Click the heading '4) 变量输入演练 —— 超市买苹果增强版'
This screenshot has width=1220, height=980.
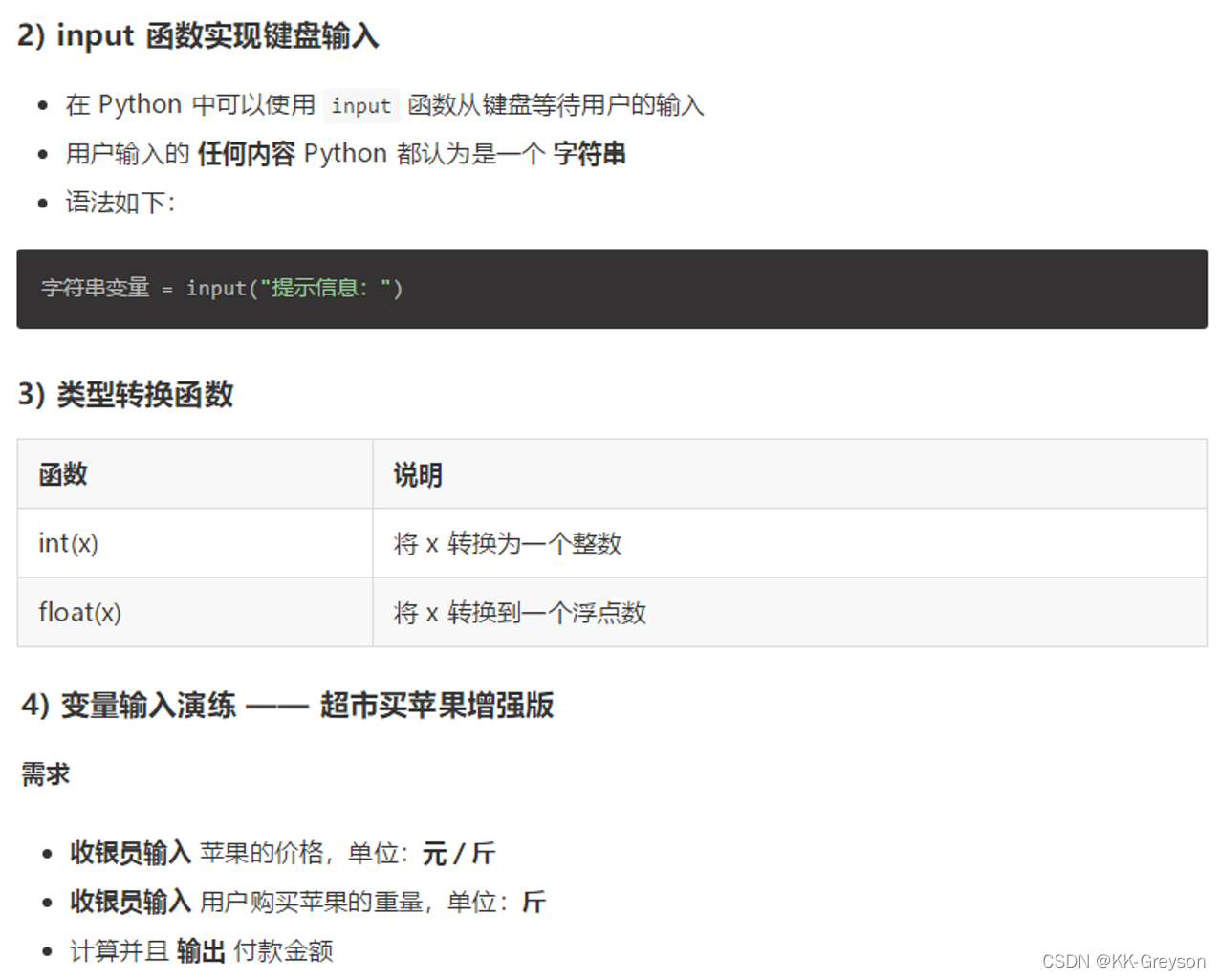coord(287,706)
